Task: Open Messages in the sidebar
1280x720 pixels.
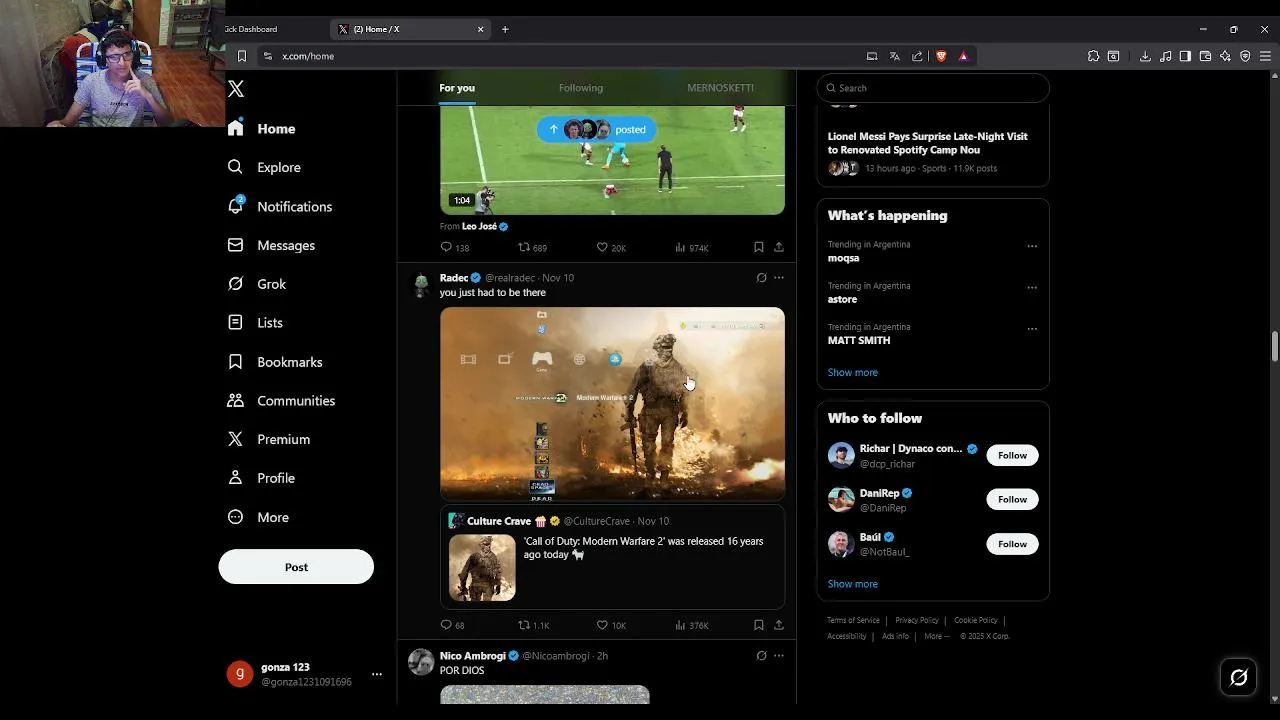Action: pyautogui.click(x=271, y=245)
